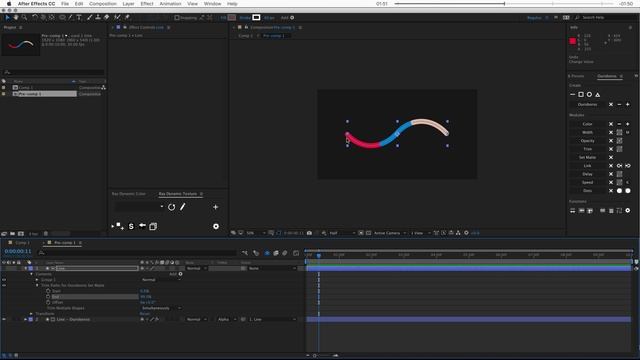
Task: Collapse the Trim Paths group
Action: (37, 285)
